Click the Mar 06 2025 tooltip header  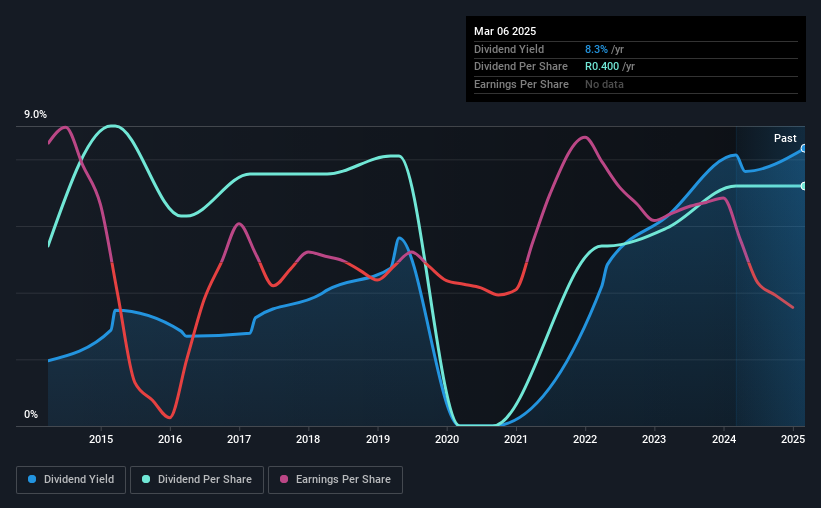pos(505,31)
